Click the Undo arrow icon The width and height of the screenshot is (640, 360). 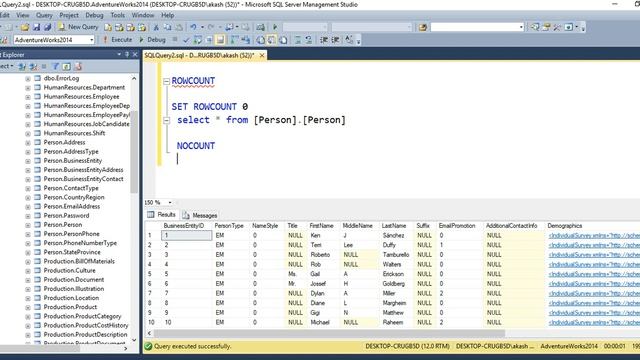(193, 27)
